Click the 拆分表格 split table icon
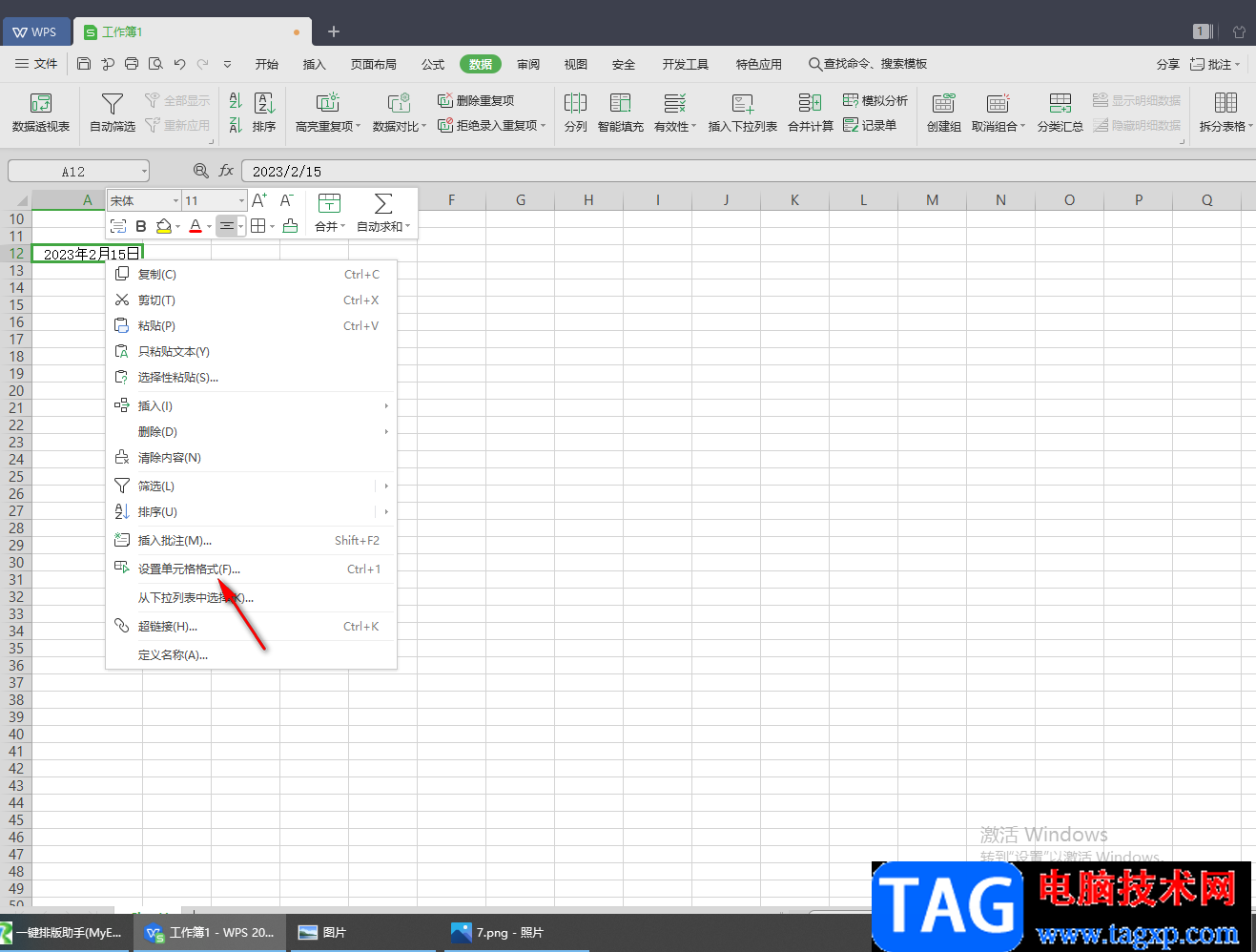 coord(1225,102)
